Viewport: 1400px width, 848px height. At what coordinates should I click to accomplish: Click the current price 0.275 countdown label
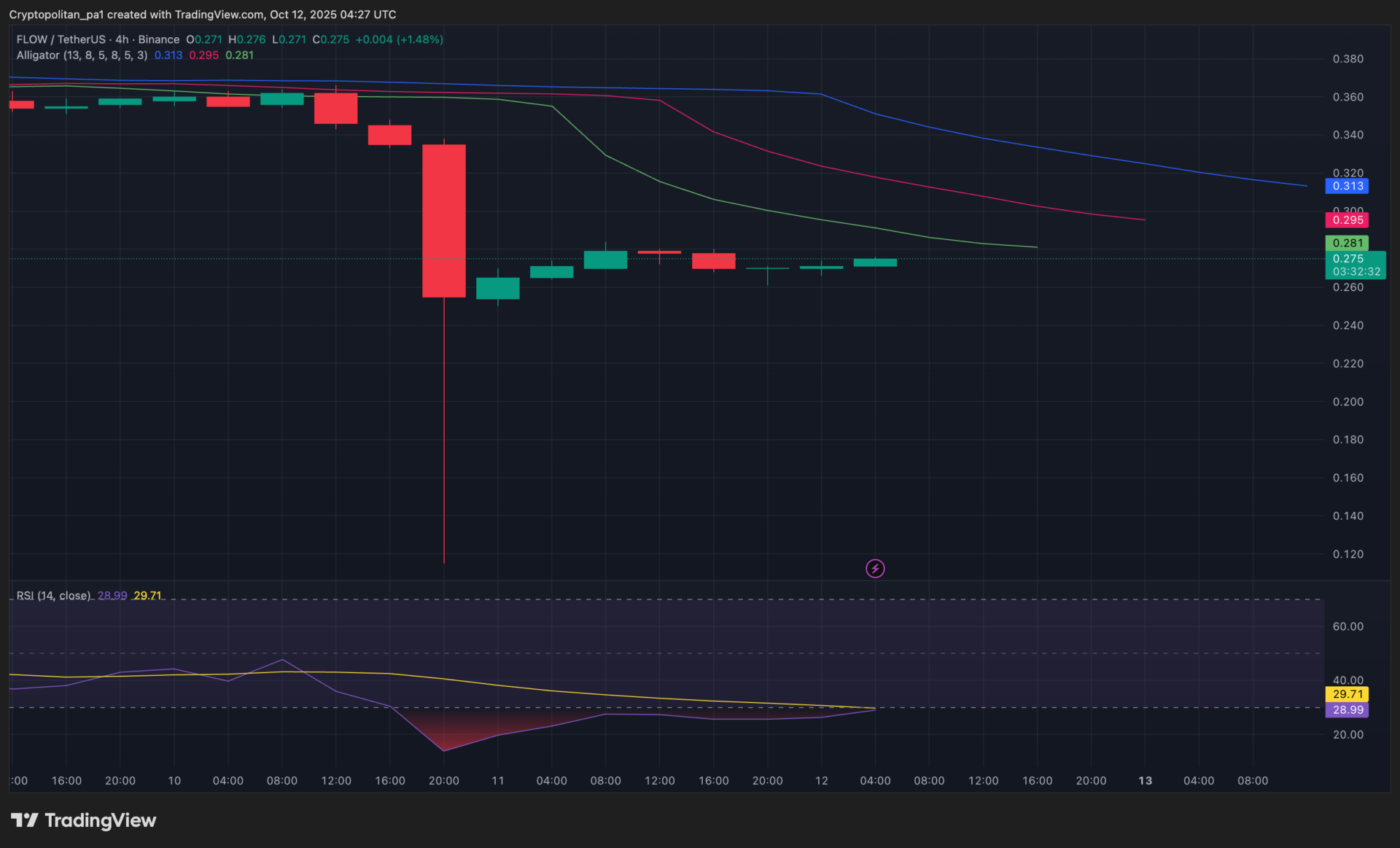click(x=1356, y=265)
